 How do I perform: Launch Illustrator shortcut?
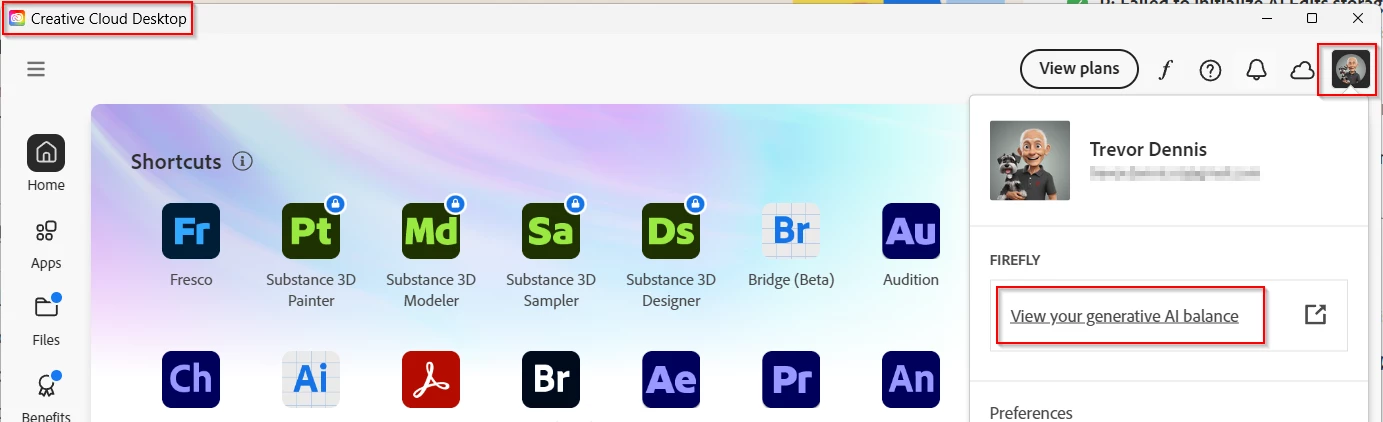click(311, 379)
